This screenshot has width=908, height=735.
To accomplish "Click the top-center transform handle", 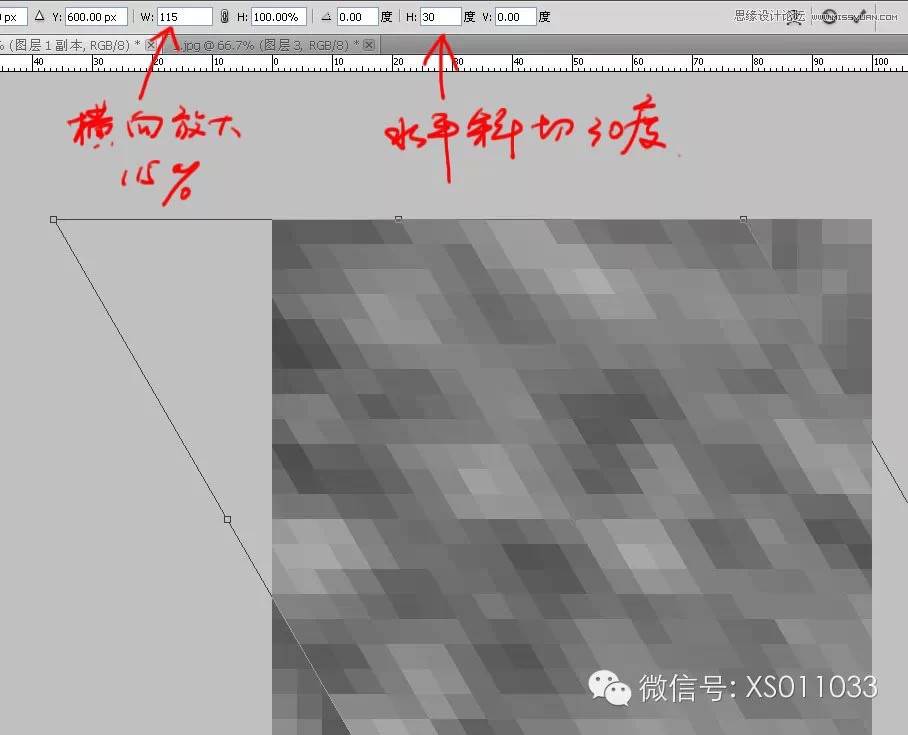I will click(x=398, y=220).
